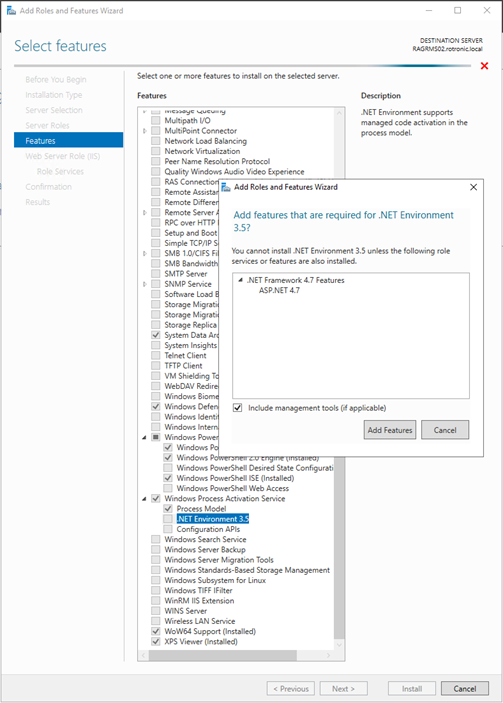Expand the Remote Server Administration node
Image resolution: width=503 pixels, height=703 pixels.
144,213
